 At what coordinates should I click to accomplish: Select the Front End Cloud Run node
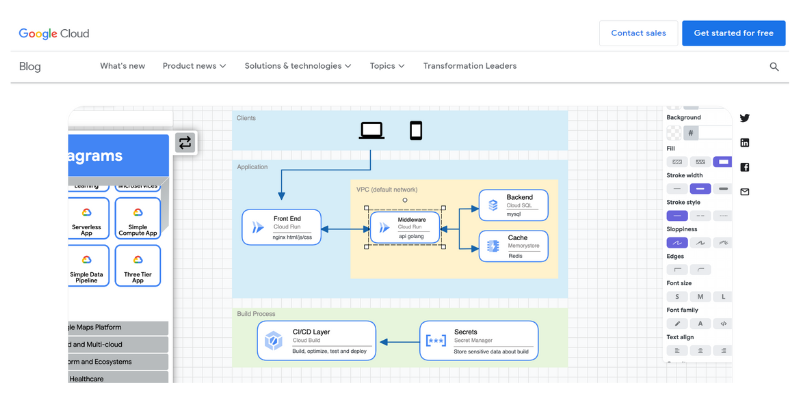click(x=282, y=227)
